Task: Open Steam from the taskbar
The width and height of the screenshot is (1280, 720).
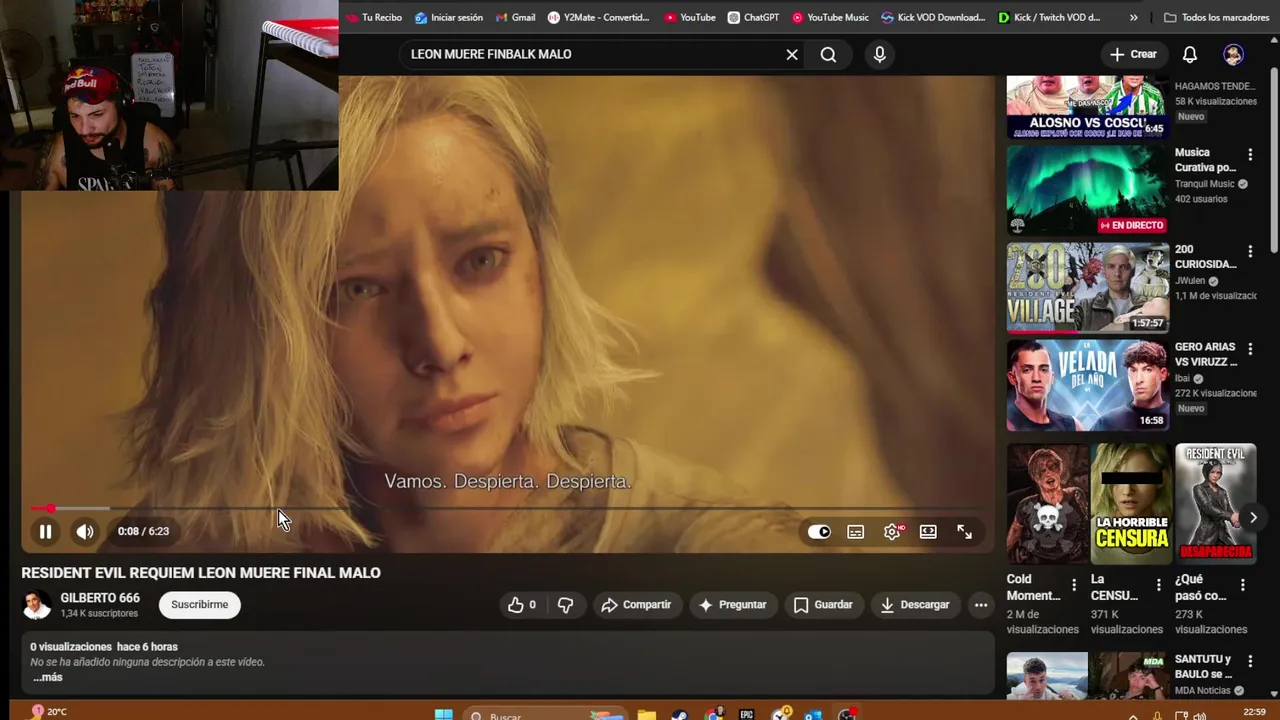Action: [679, 715]
